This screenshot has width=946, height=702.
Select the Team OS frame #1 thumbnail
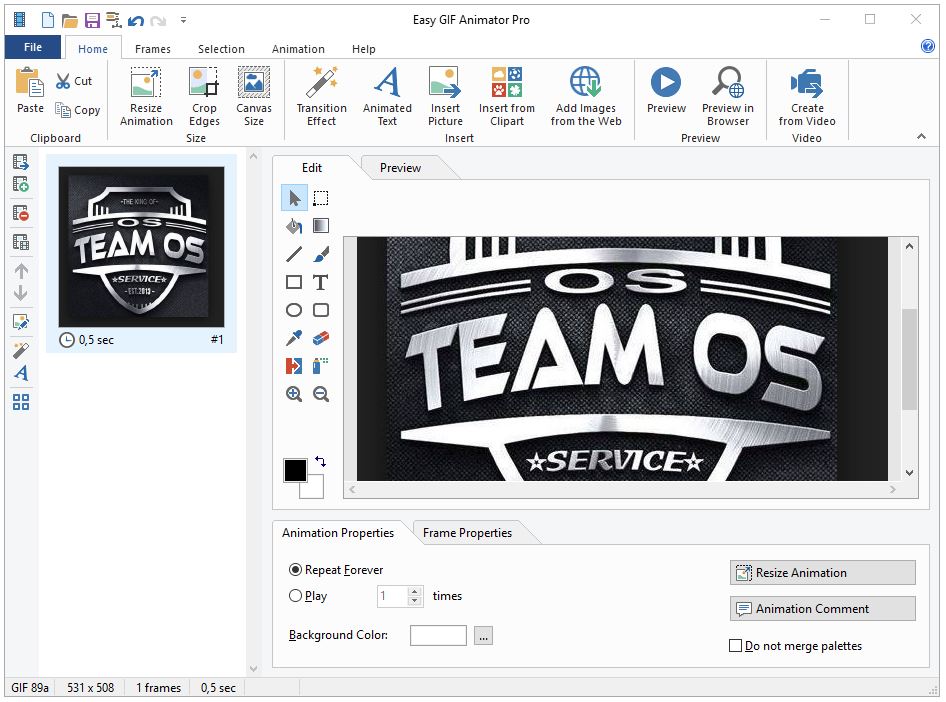(x=141, y=247)
